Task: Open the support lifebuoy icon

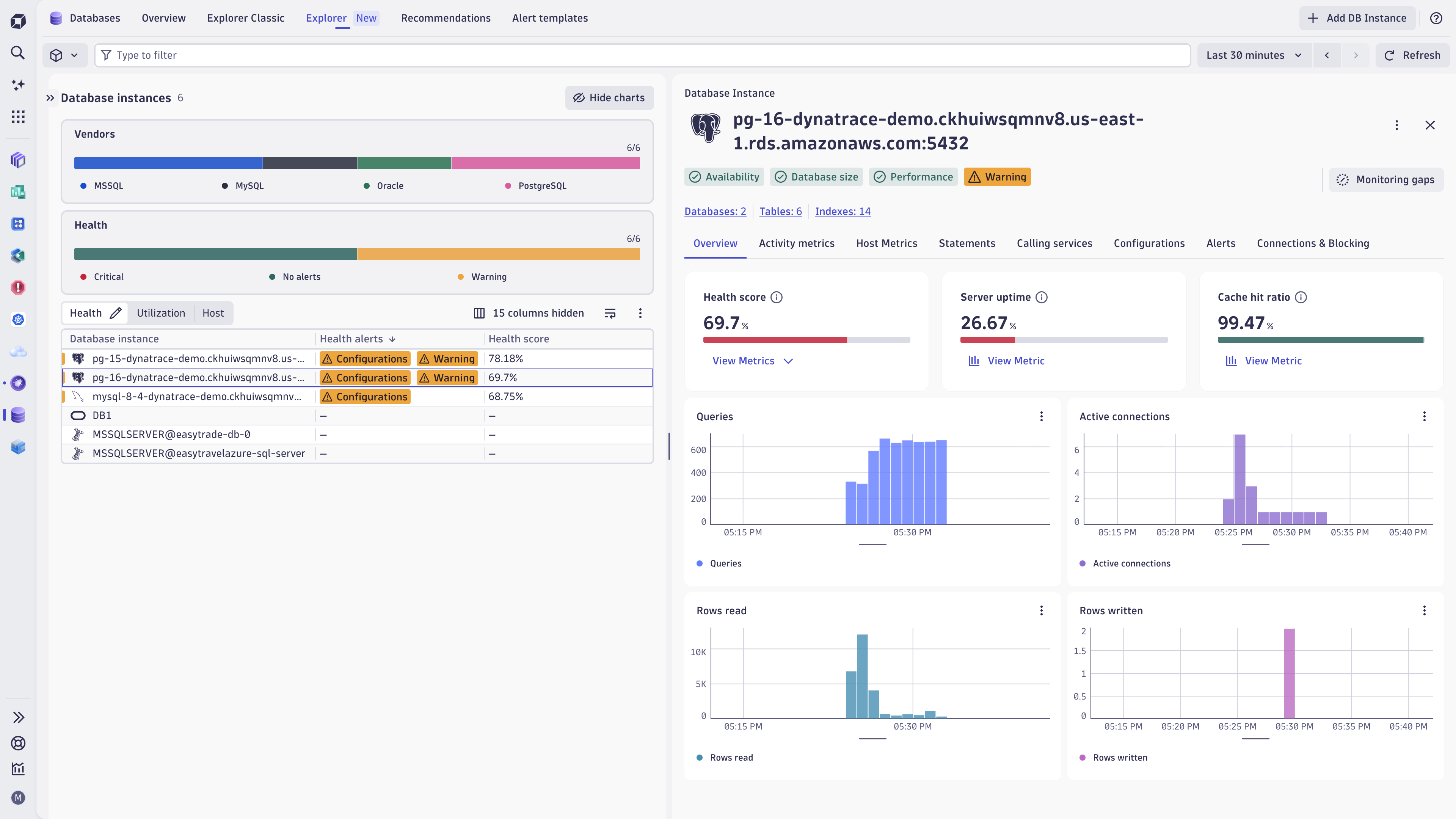Action: pos(18,743)
